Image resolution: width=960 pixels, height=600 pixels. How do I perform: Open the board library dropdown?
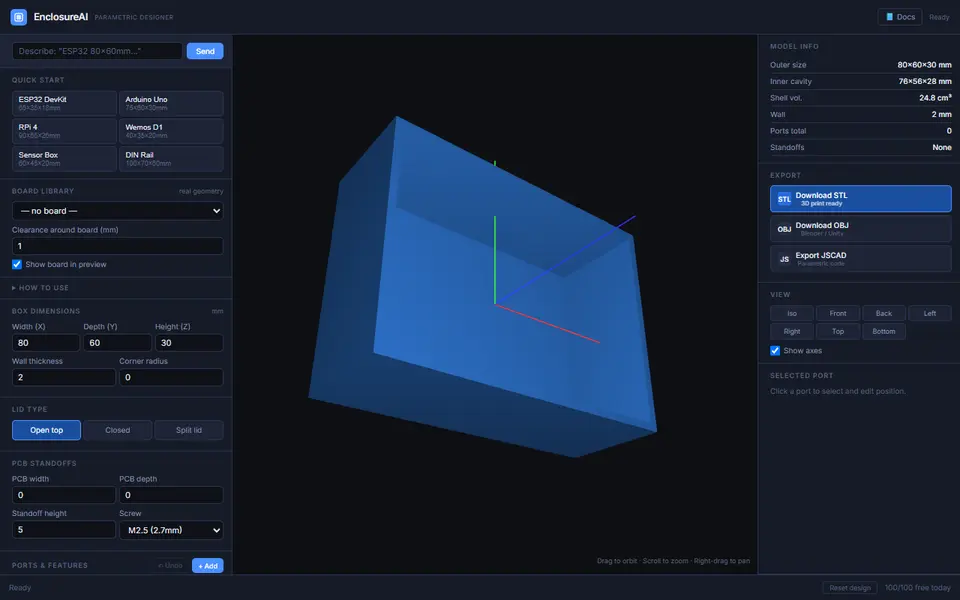point(118,211)
